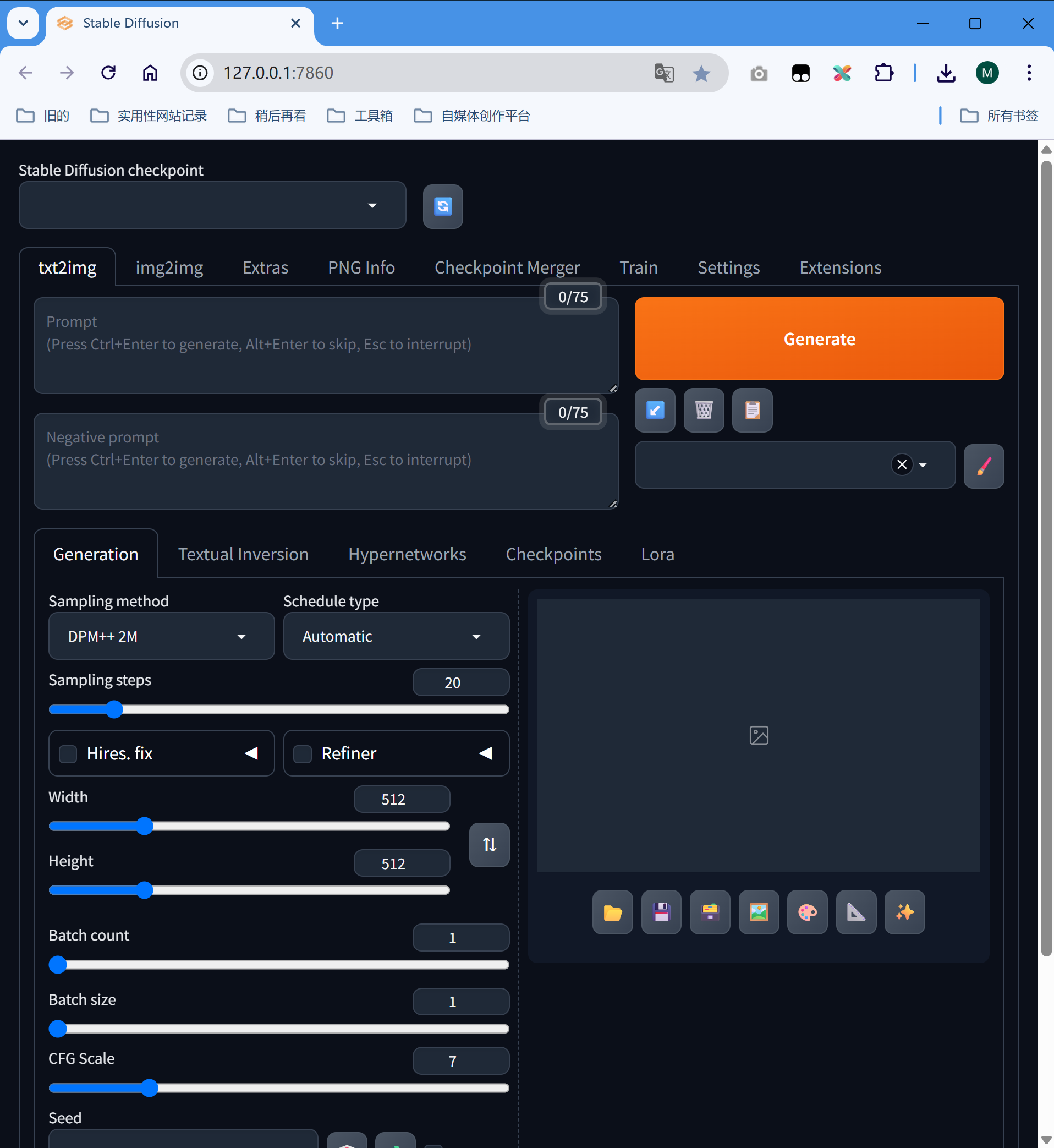The image size is (1054, 1148).
Task: Click the read generation parameters arrow icon
Action: (655, 410)
